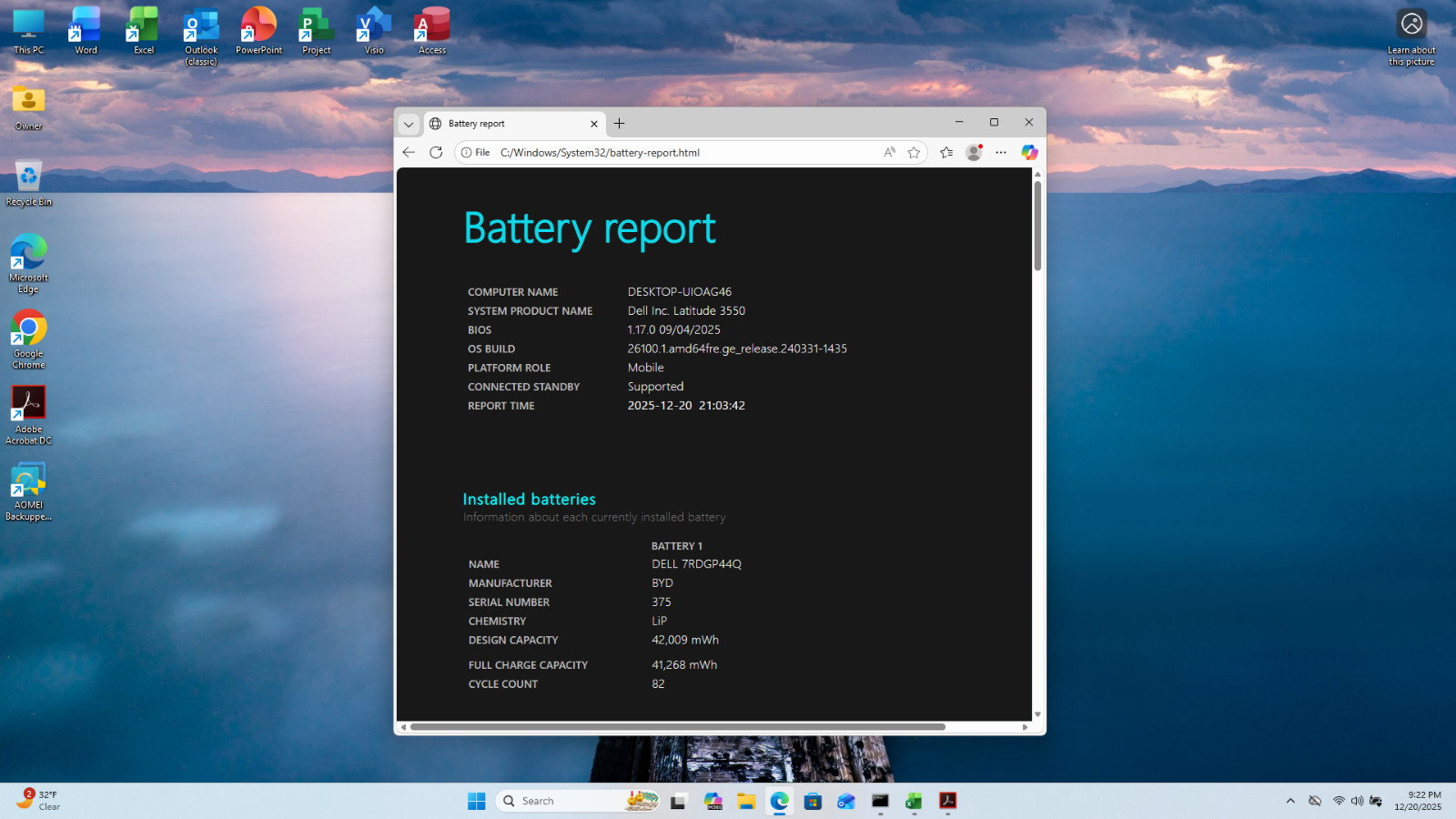Go back with the Edge back arrow
1456x819 pixels.
tap(409, 152)
